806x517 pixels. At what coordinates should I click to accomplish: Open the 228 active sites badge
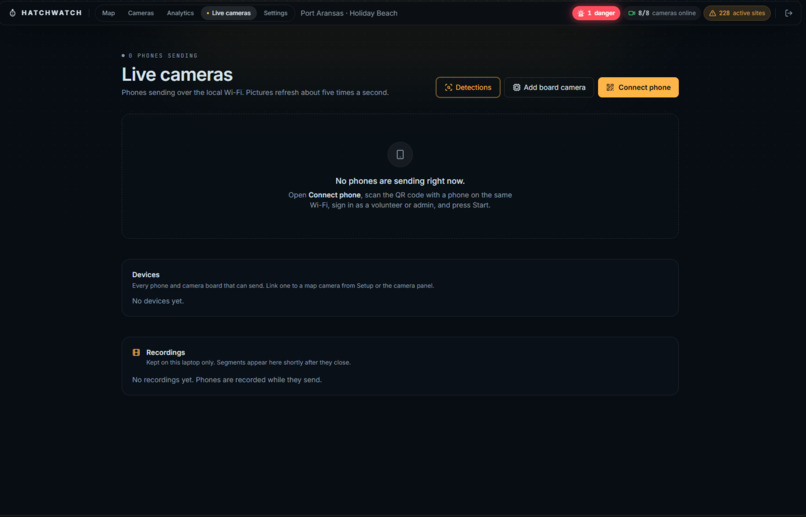click(737, 13)
